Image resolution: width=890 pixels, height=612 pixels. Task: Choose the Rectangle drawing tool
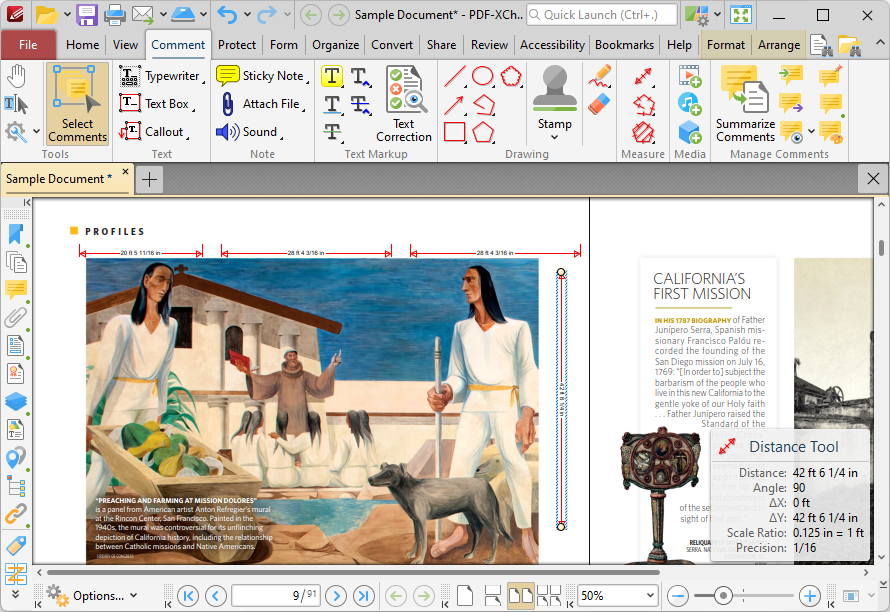tap(455, 132)
